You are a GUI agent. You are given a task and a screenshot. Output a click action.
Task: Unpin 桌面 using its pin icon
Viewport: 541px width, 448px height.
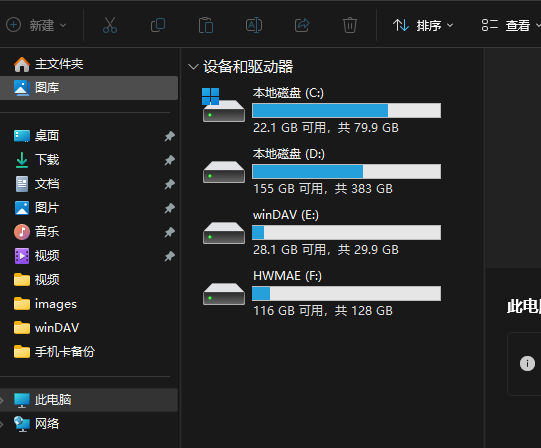point(169,136)
